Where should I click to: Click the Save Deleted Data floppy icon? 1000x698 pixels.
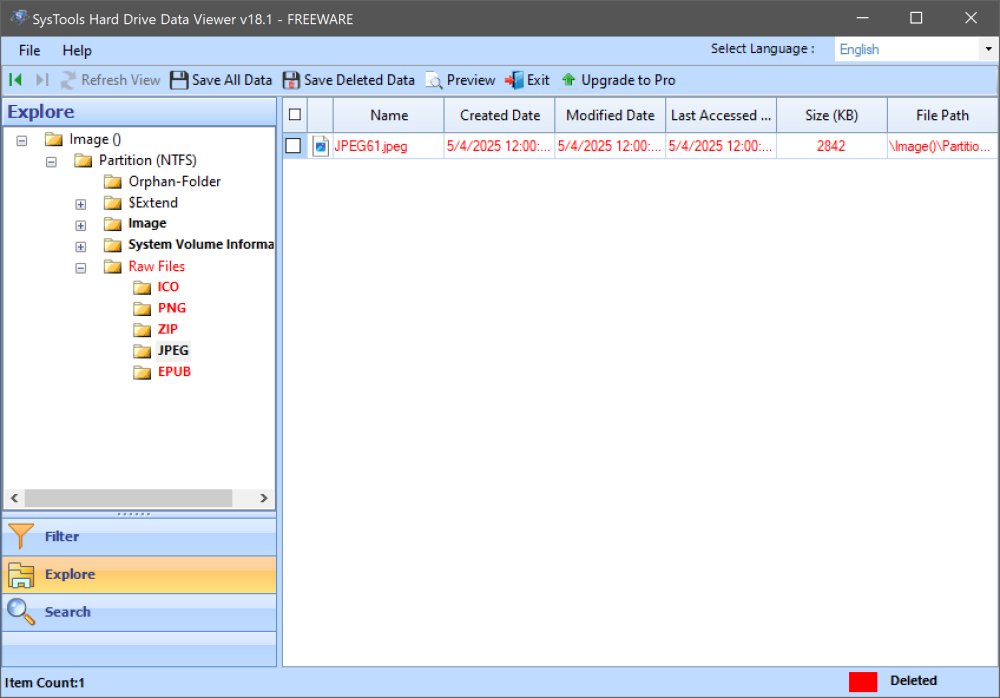click(291, 80)
